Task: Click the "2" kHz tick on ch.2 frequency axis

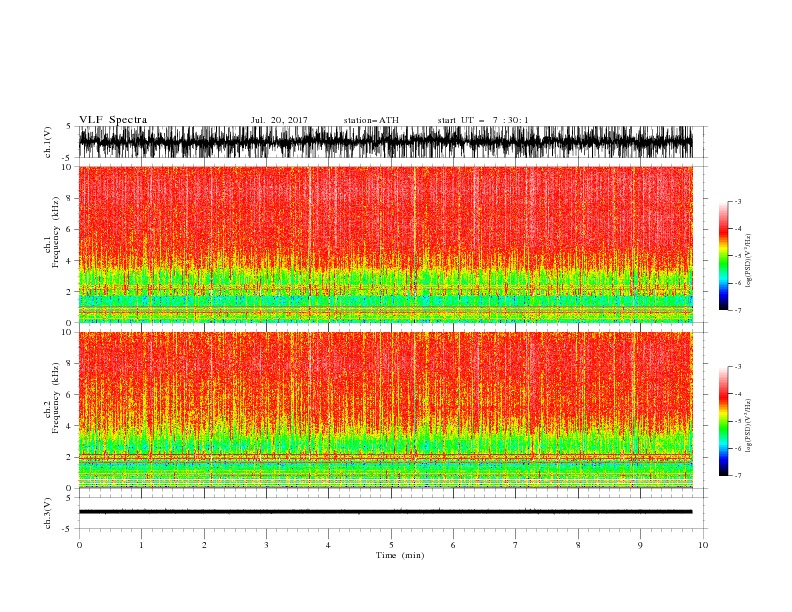Action: click(69, 457)
